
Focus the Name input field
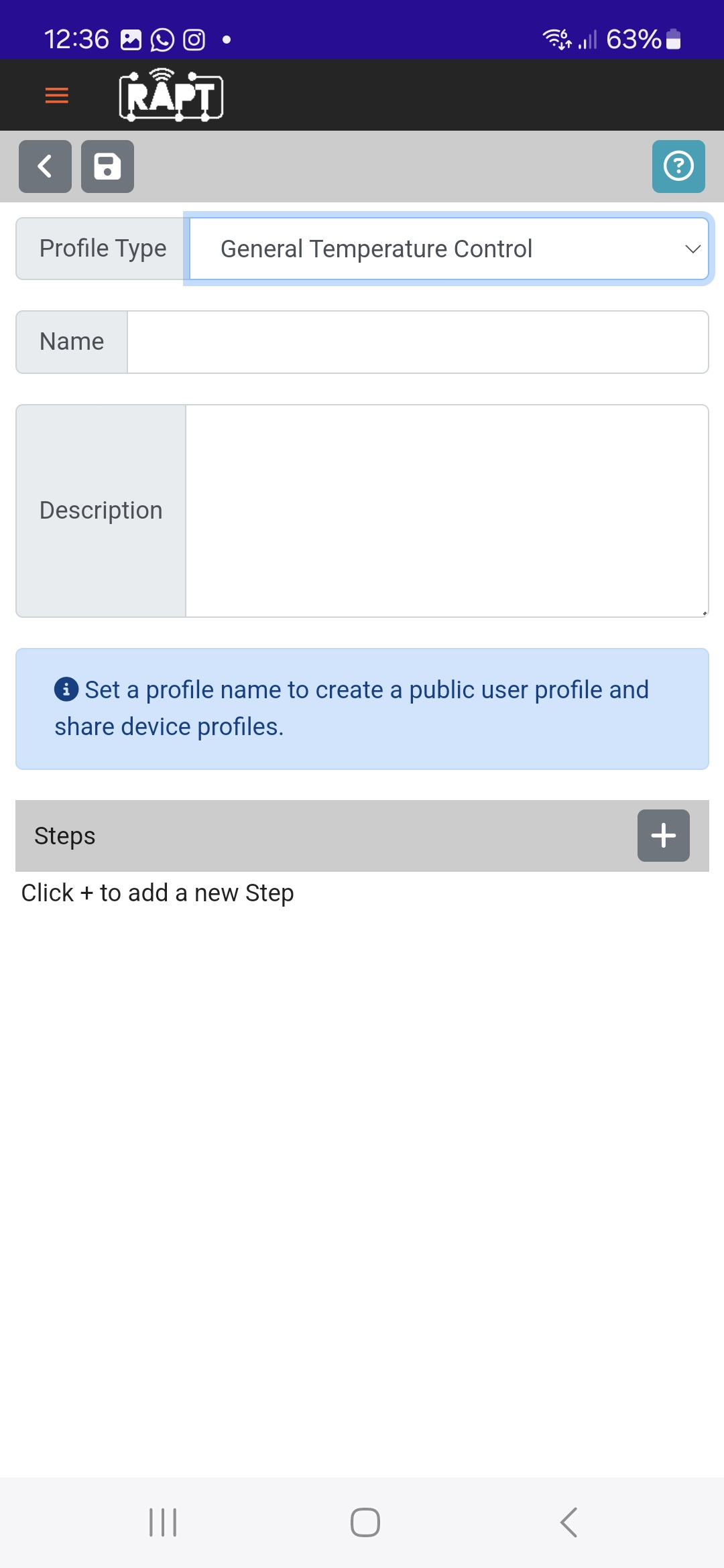point(417,342)
